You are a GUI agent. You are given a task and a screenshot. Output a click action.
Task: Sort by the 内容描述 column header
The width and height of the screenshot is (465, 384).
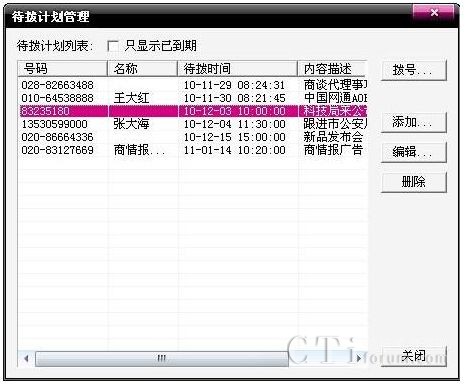pyautogui.click(x=332, y=69)
